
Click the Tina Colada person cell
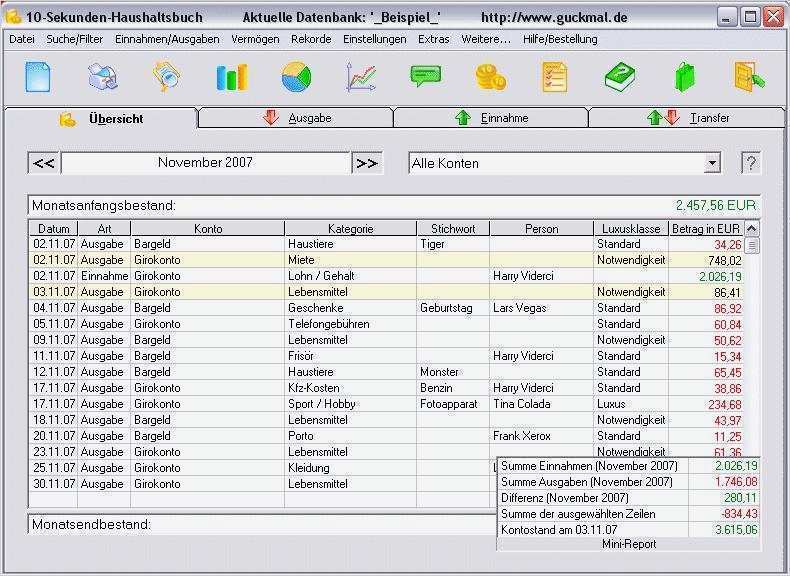pyautogui.click(x=542, y=404)
